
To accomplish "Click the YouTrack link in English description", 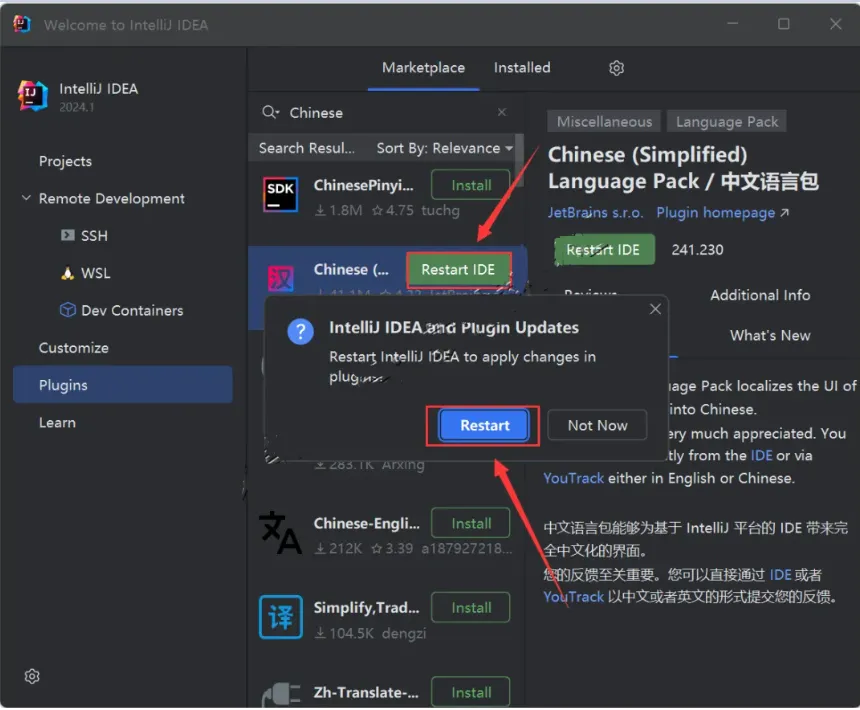I will [573, 479].
